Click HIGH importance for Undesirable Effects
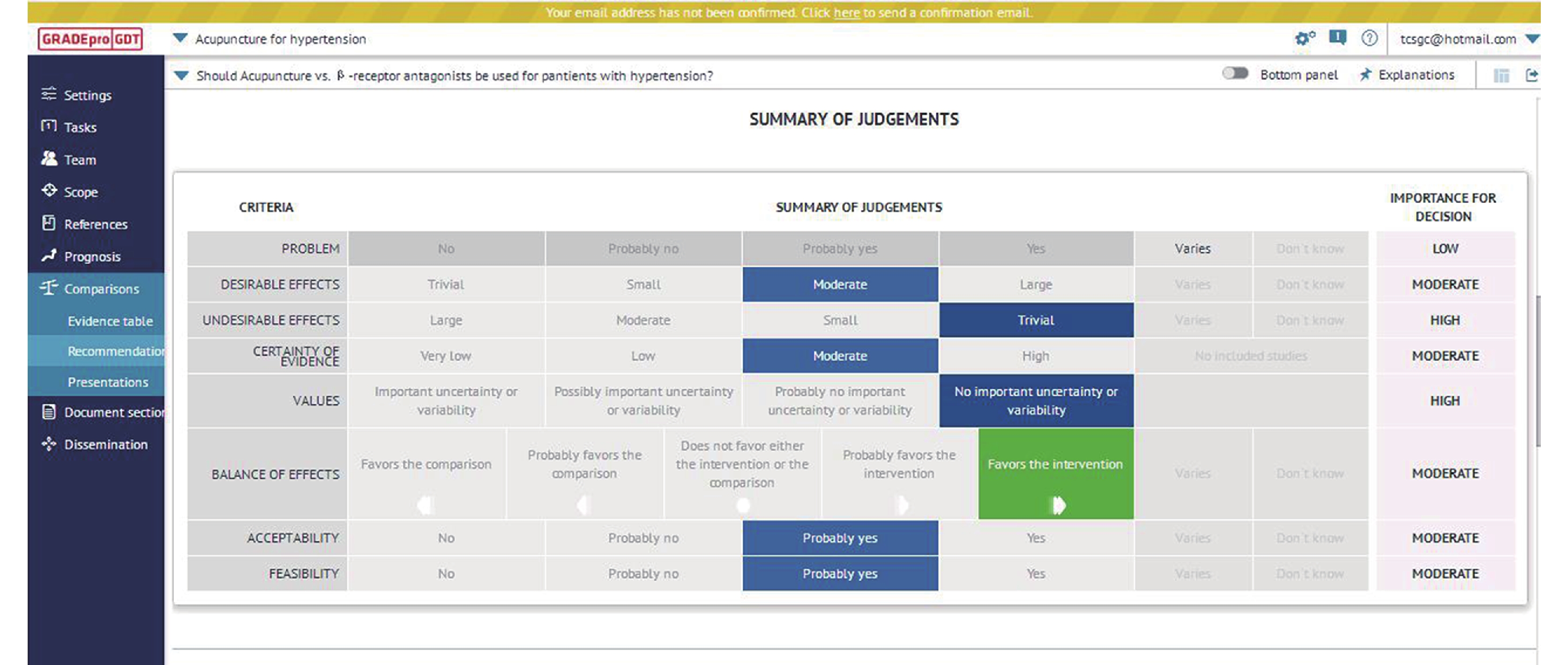1568x665 pixels. pyautogui.click(x=1445, y=320)
